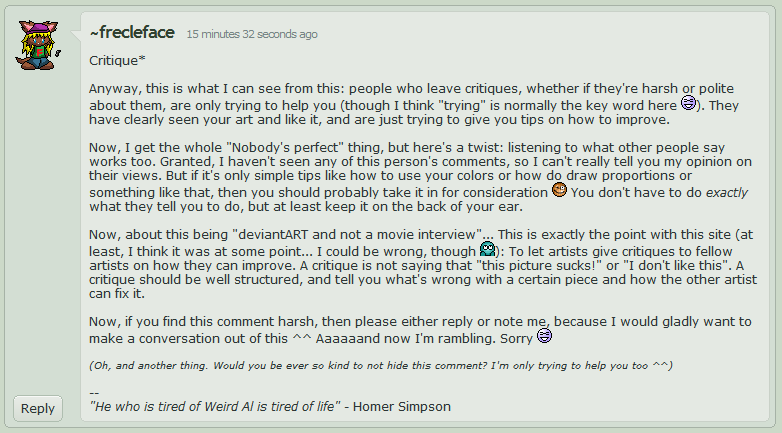The image size is (782, 433).
Task: Click the "--" signature separator dashes
Action: (94, 391)
